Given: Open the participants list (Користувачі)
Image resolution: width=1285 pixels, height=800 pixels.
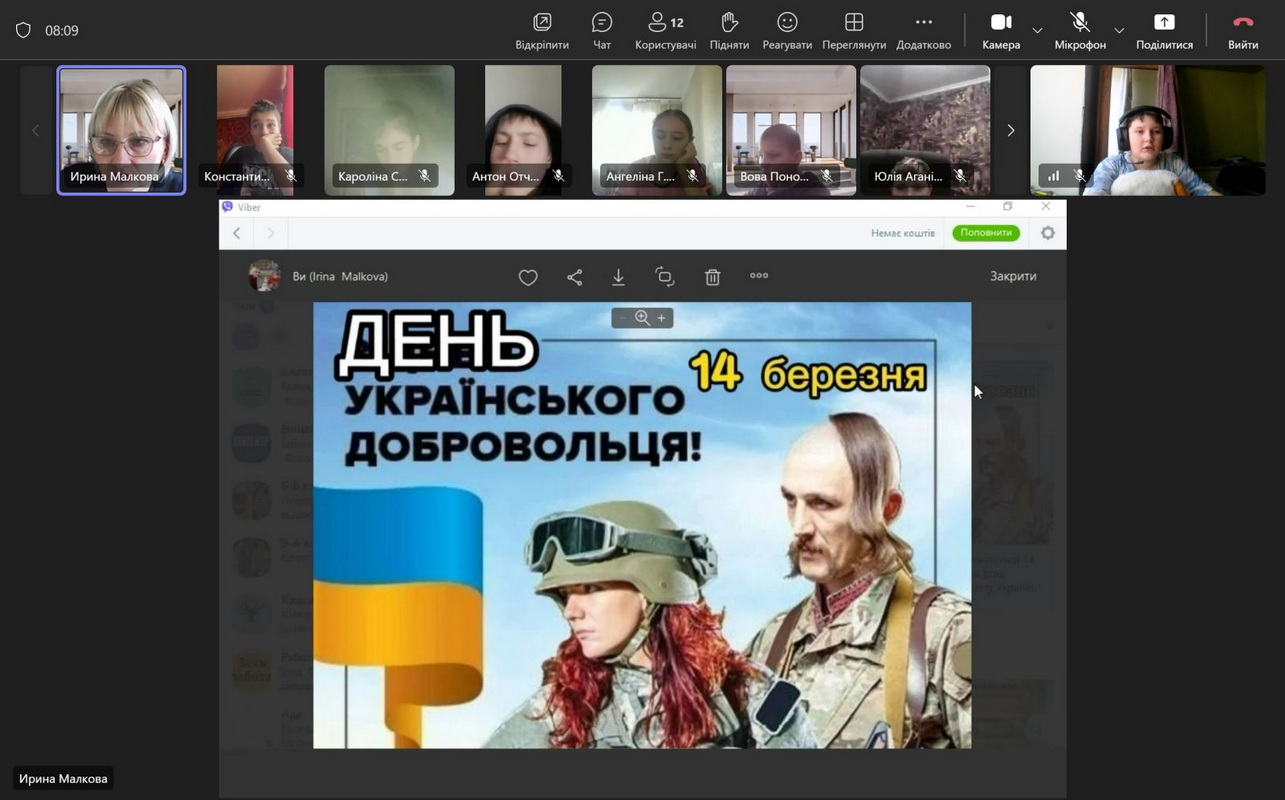Looking at the screenshot, I should pyautogui.click(x=665, y=30).
